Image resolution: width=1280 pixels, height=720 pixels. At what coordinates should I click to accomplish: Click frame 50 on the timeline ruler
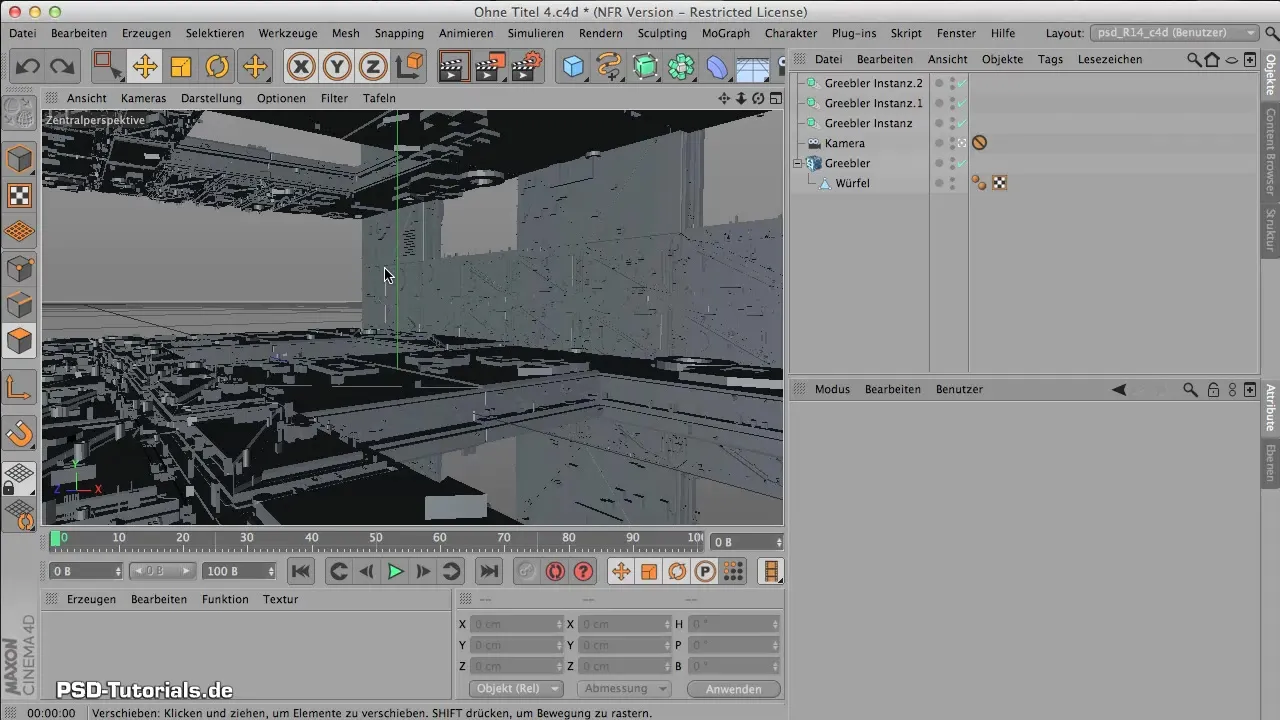tap(376, 539)
